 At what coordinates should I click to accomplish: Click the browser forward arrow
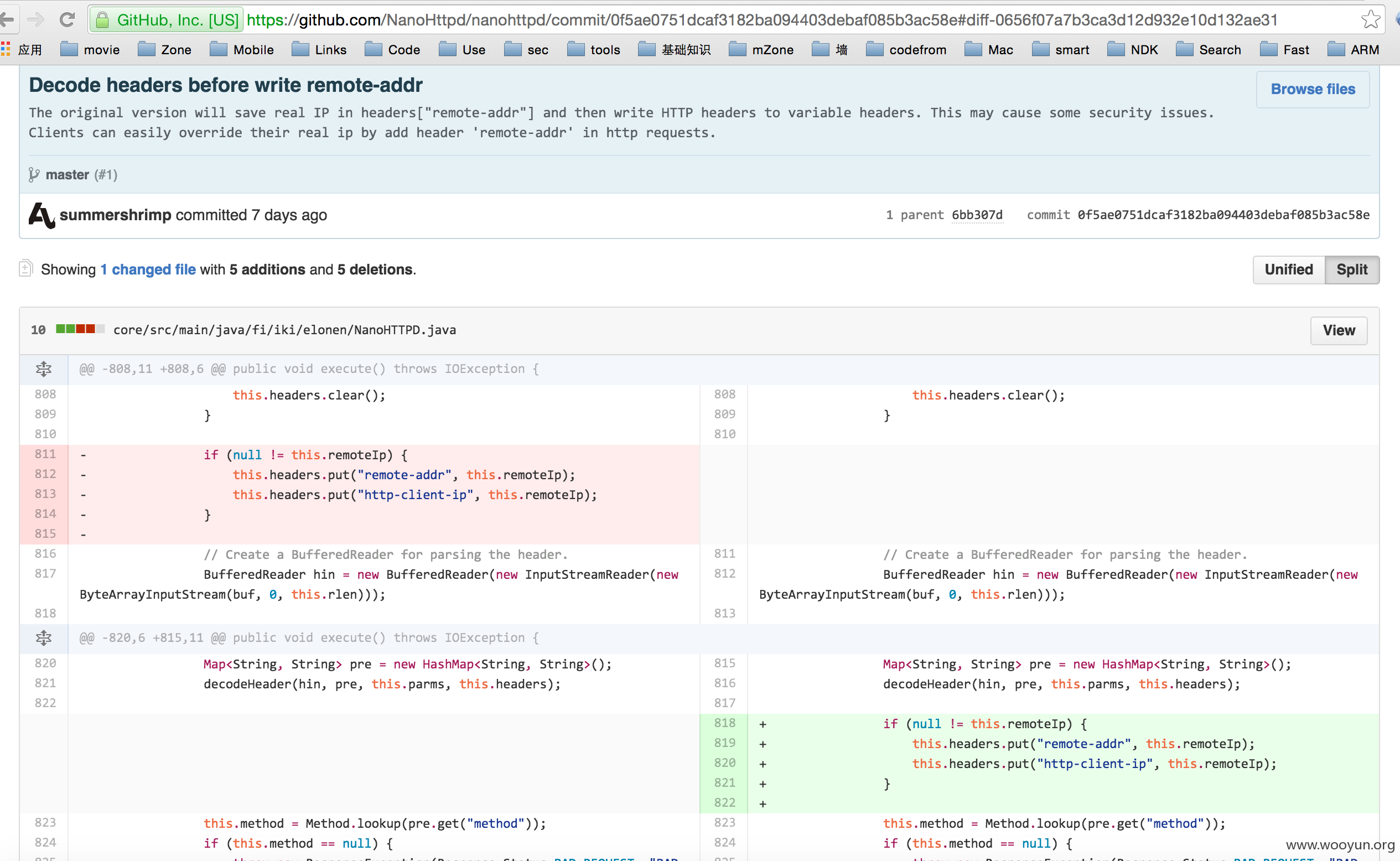[x=36, y=20]
